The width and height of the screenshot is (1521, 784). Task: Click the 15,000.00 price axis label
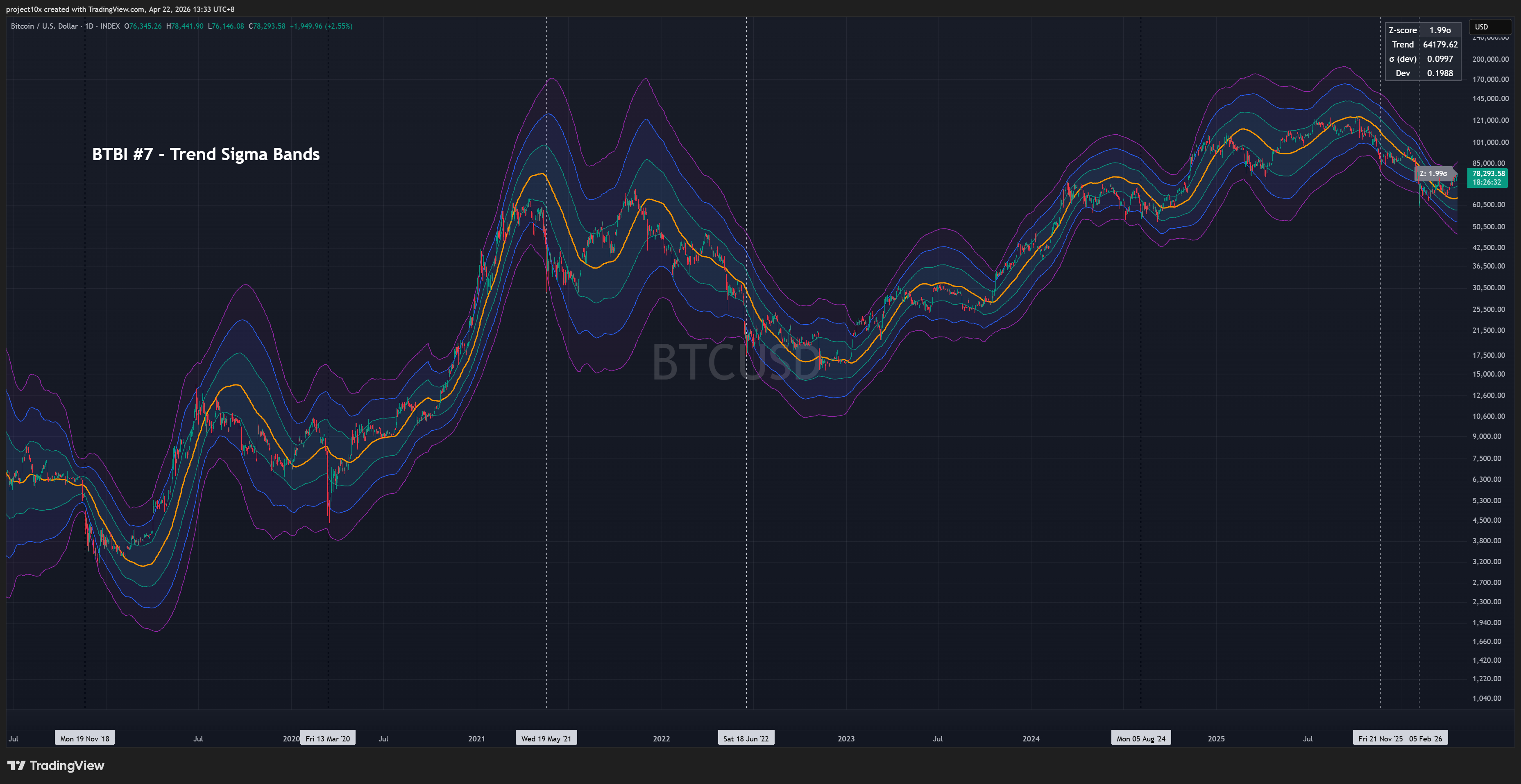[1489, 374]
